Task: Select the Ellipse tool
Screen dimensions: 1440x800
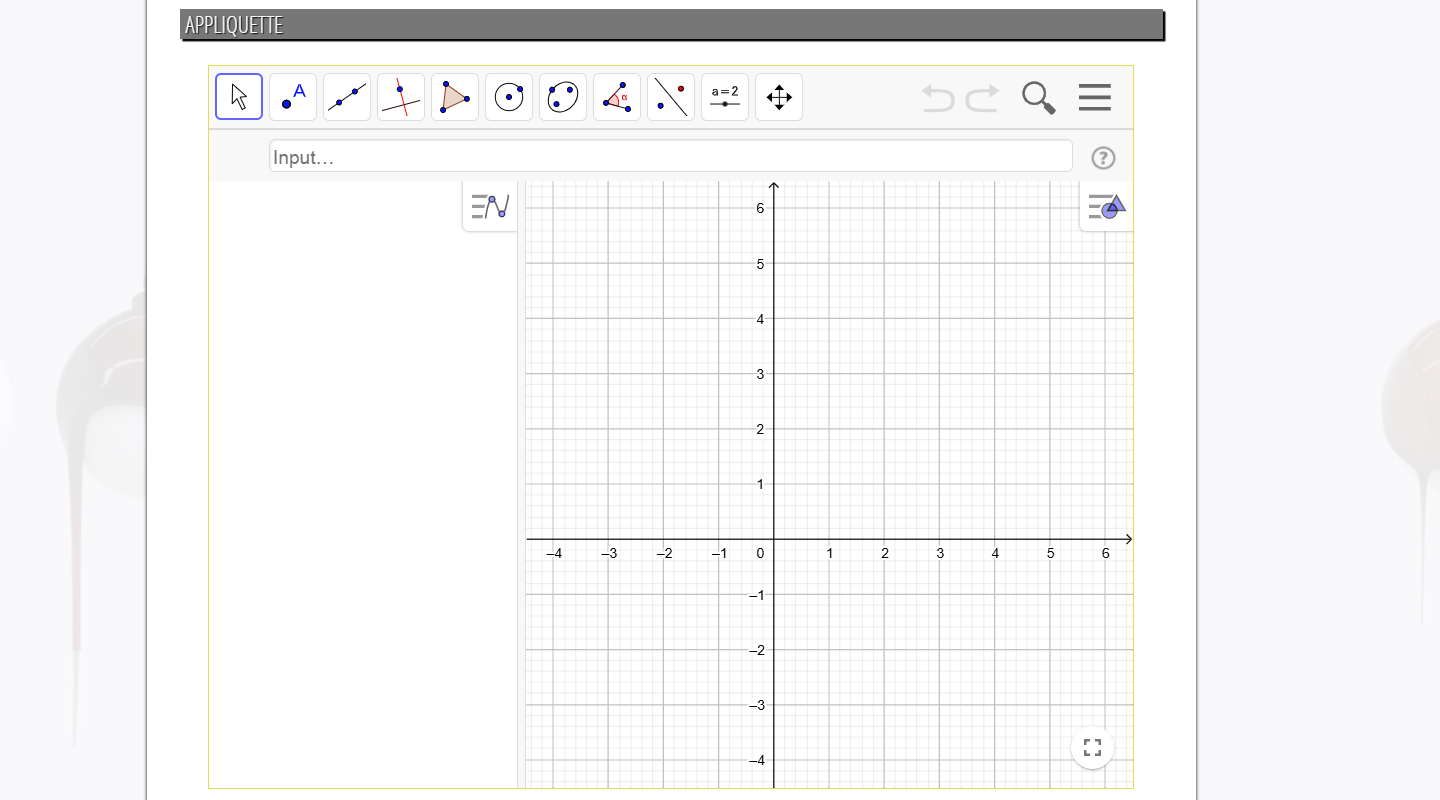Action: (563, 97)
